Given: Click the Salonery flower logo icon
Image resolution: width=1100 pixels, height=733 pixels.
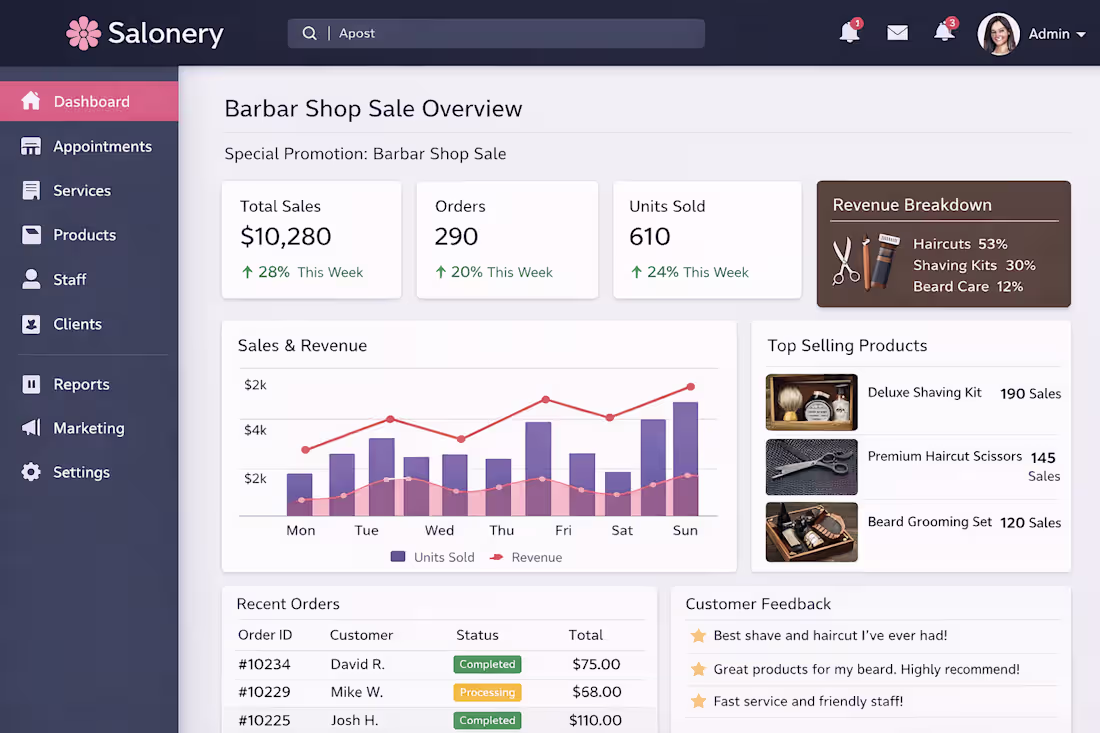Looking at the screenshot, I should [83, 33].
